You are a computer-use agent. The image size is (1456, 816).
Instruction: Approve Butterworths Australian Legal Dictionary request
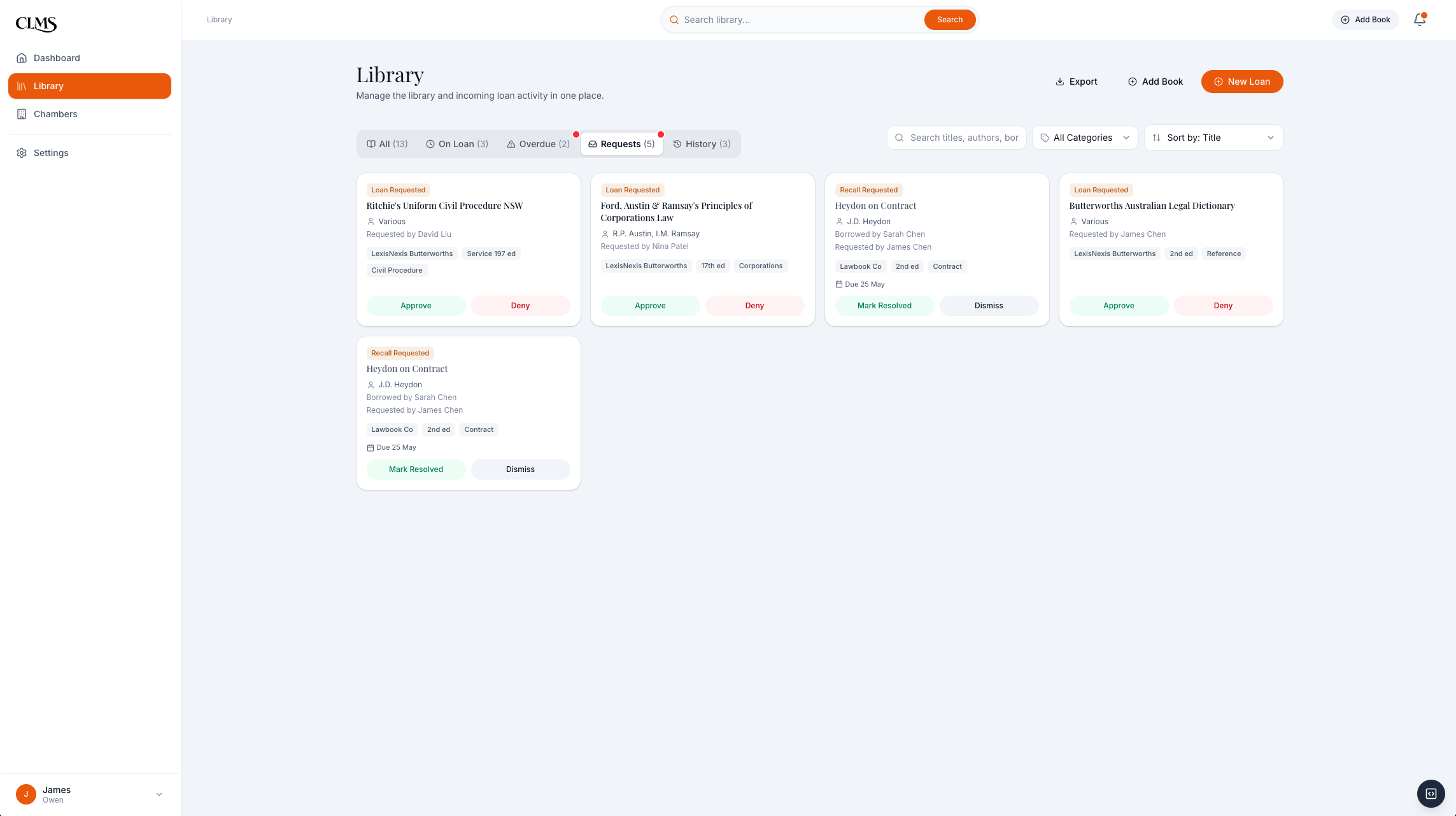pos(1119,306)
